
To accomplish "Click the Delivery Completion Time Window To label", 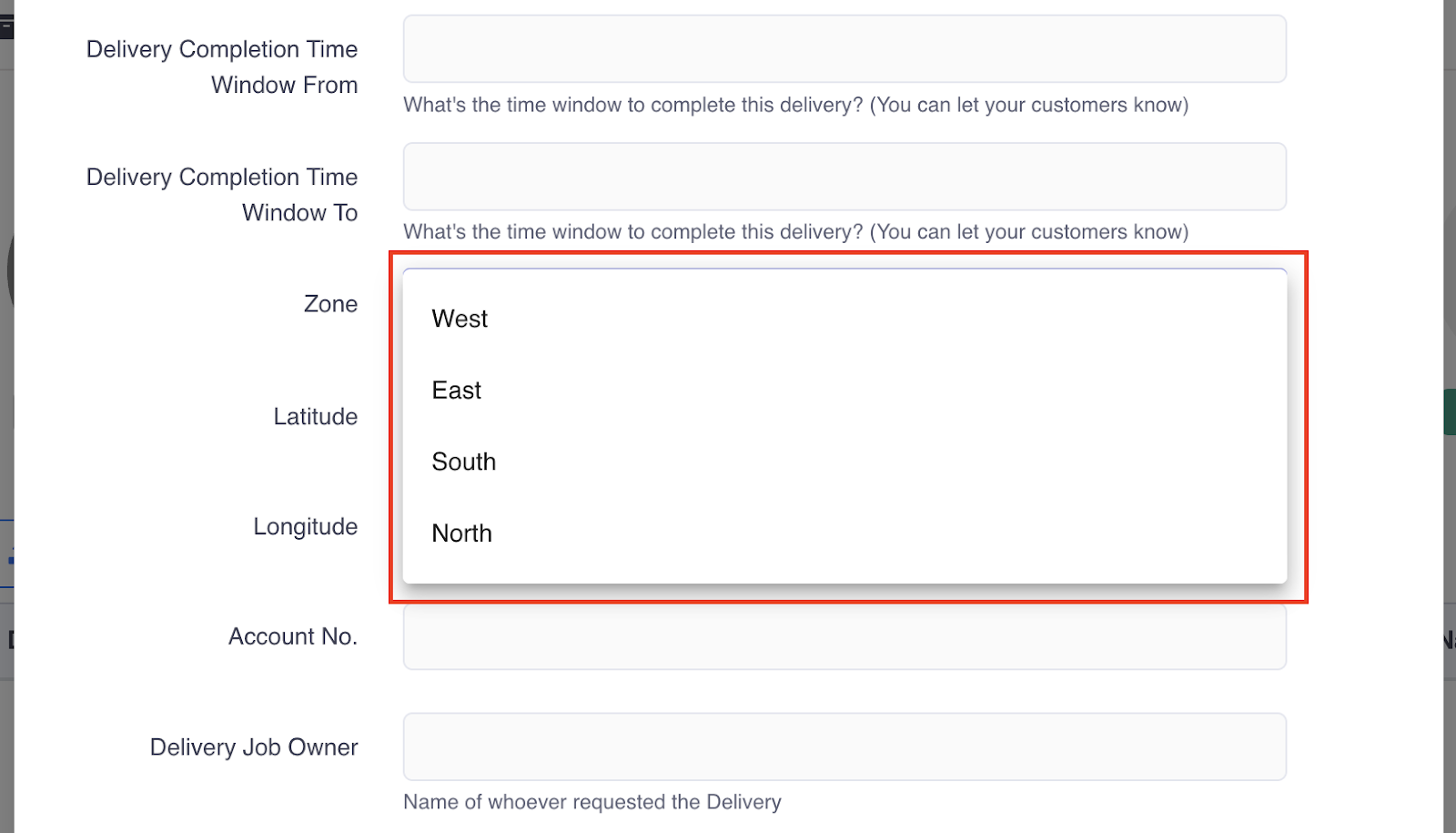I will coord(222,194).
